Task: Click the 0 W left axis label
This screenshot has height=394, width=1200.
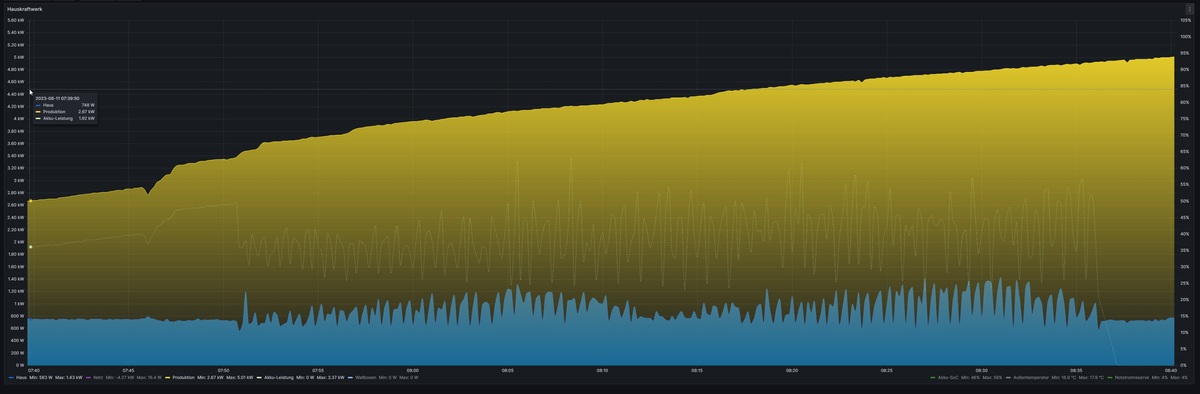Action: coord(19,365)
